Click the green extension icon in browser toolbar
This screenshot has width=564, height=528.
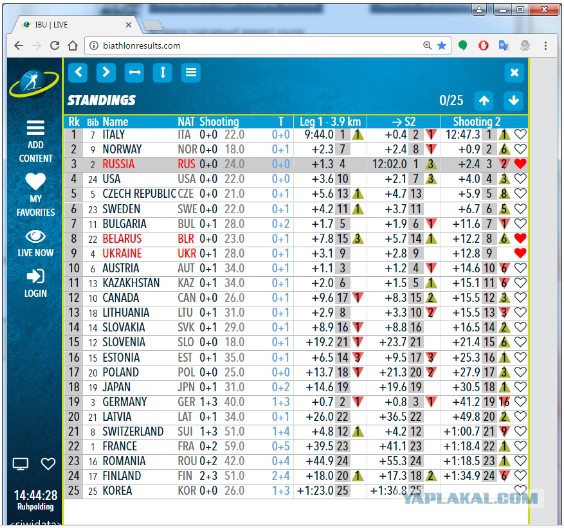(463, 45)
